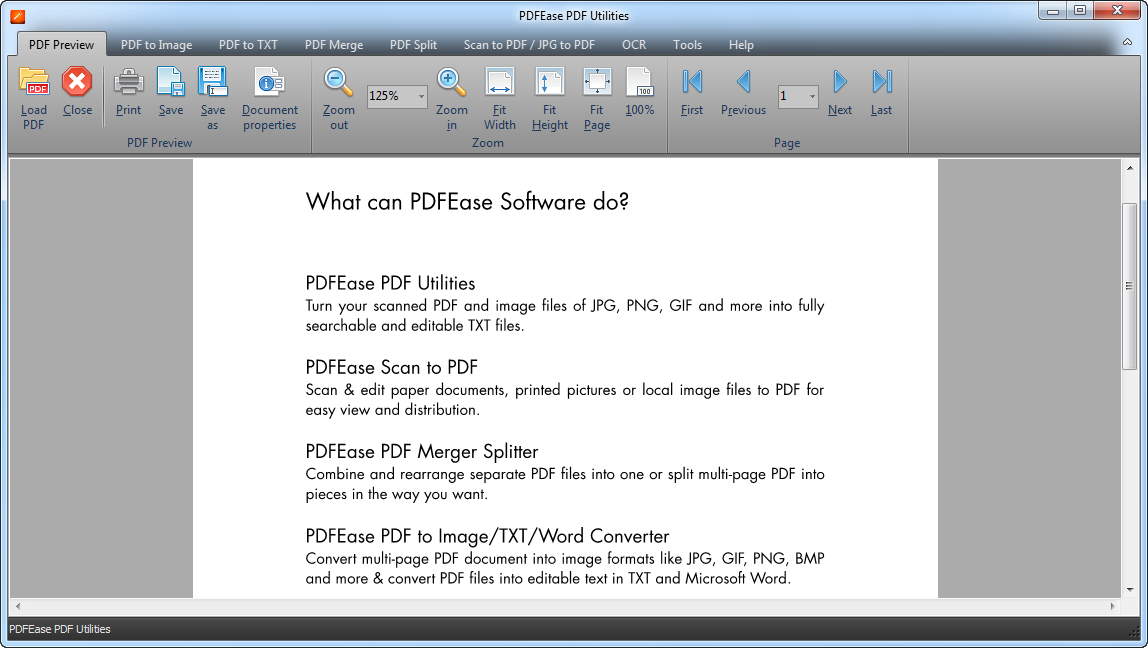The height and width of the screenshot is (648, 1148).
Task: Open the page number dropdown
Action: coord(812,96)
